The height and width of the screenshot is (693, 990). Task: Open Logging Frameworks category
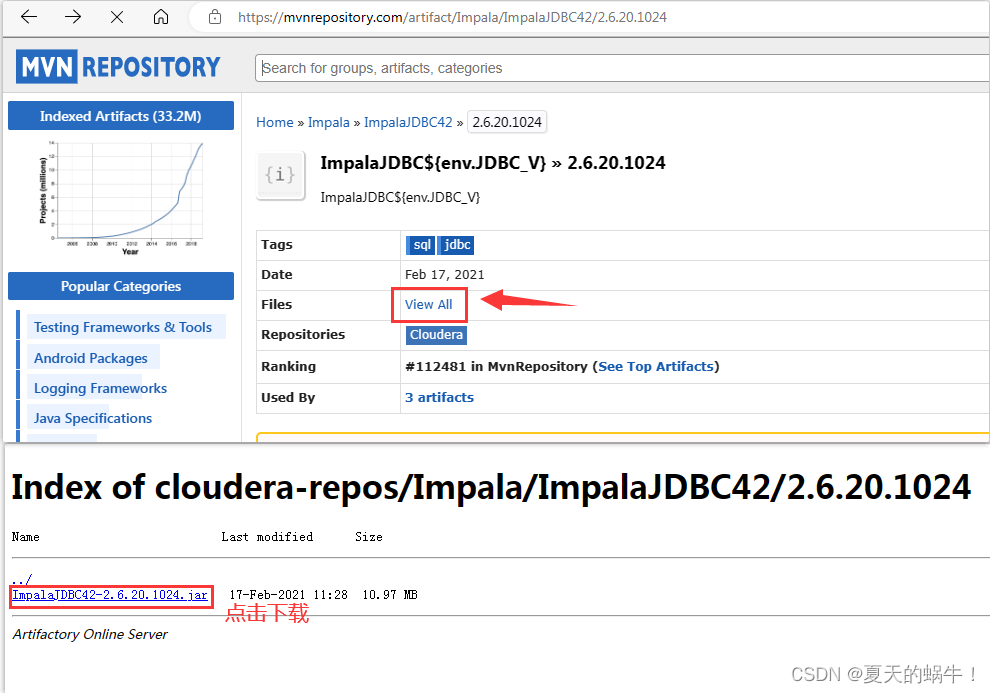click(x=100, y=388)
